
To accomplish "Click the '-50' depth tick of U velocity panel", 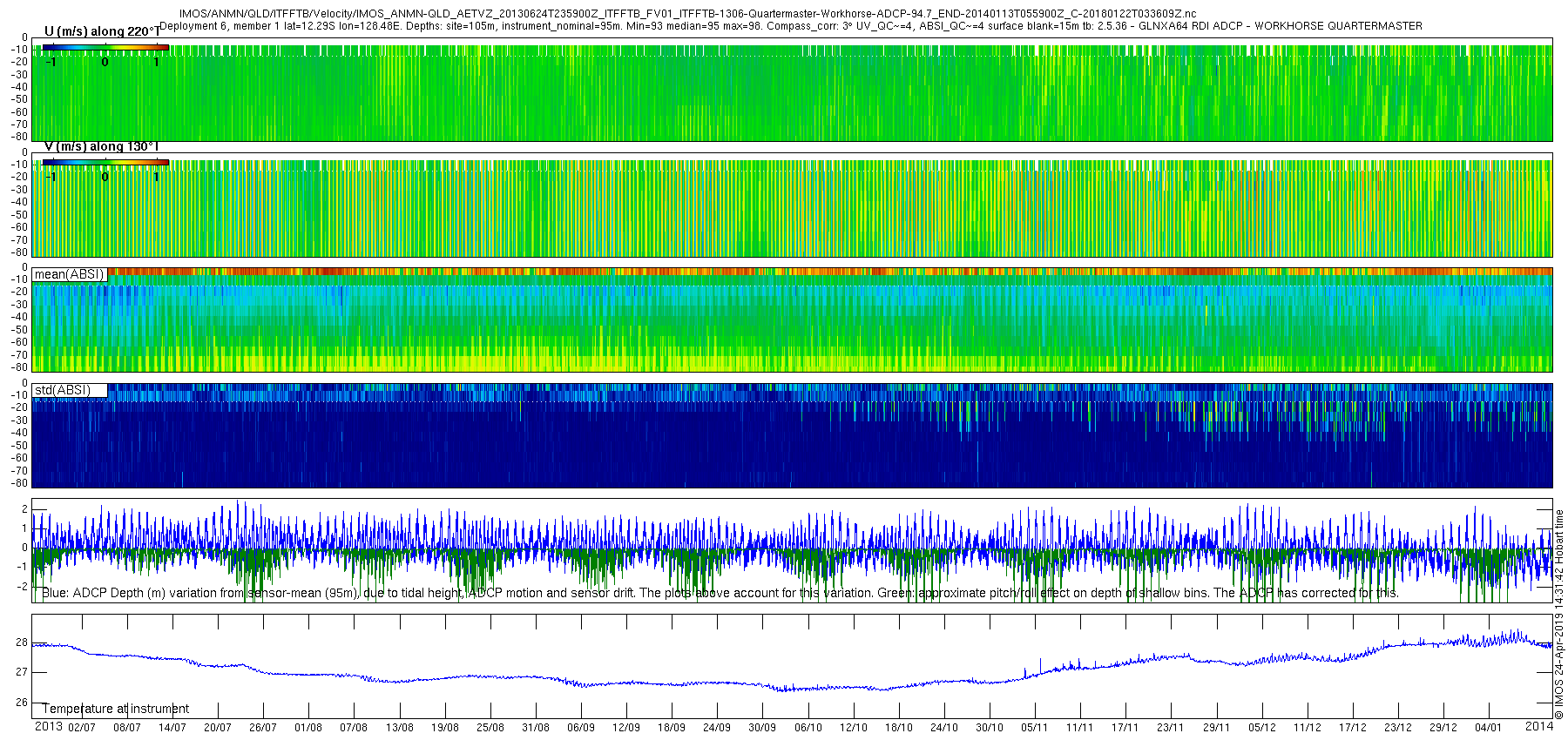I will point(19,99).
